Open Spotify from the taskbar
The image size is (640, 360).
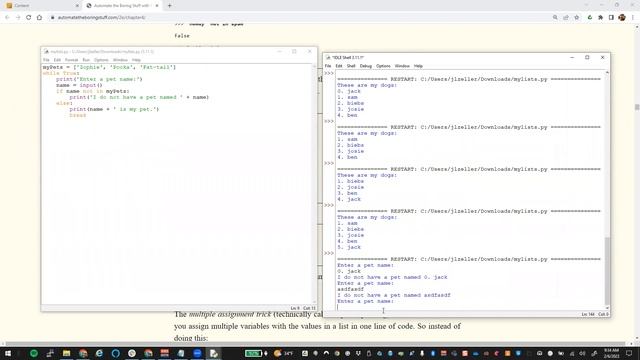pyautogui.click(x=34, y=353)
